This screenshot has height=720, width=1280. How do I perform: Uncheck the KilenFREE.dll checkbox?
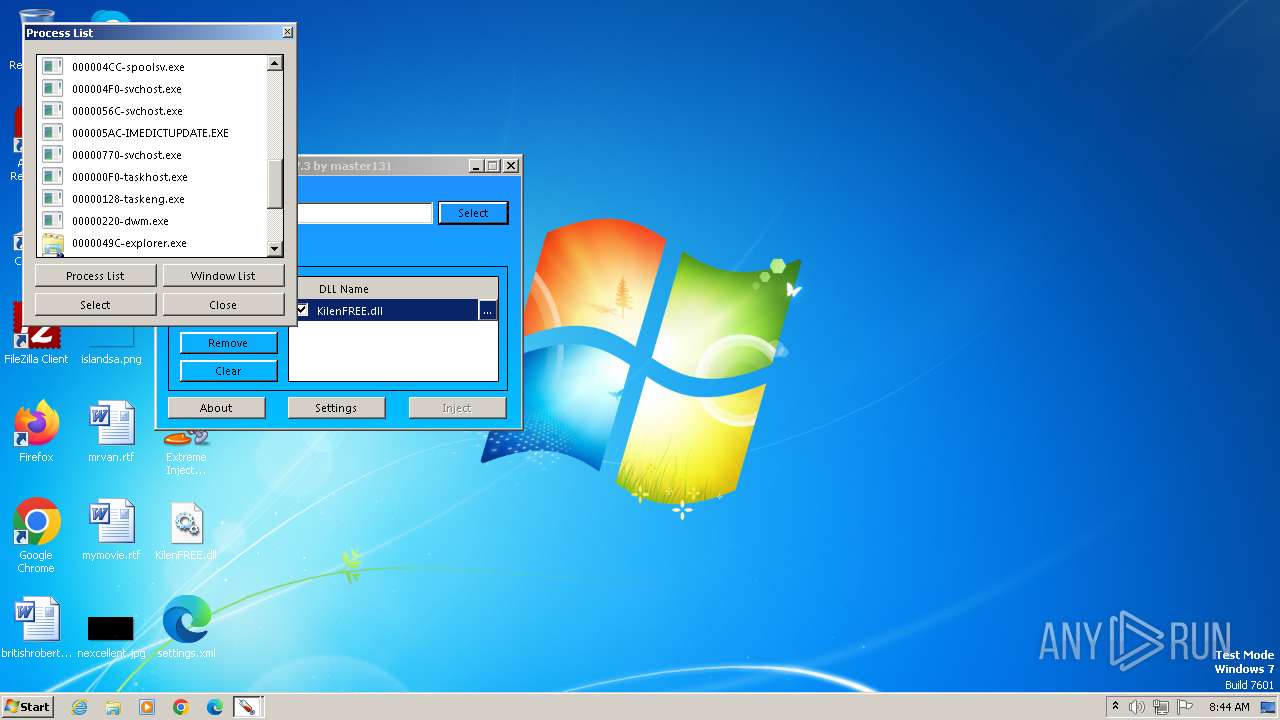[x=302, y=310]
